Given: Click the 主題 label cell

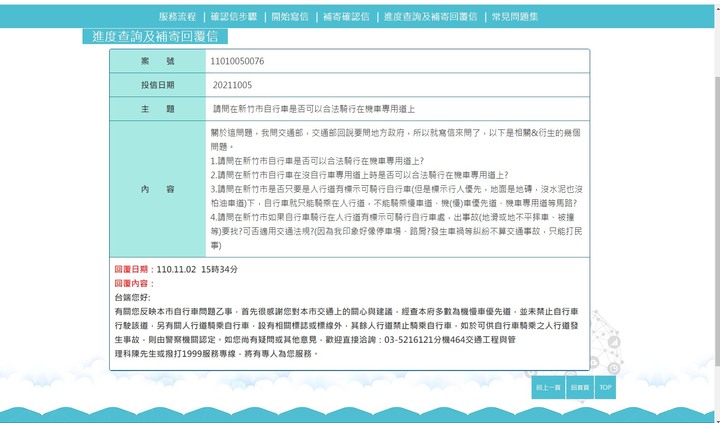Looking at the screenshot, I should pyautogui.click(x=158, y=109).
